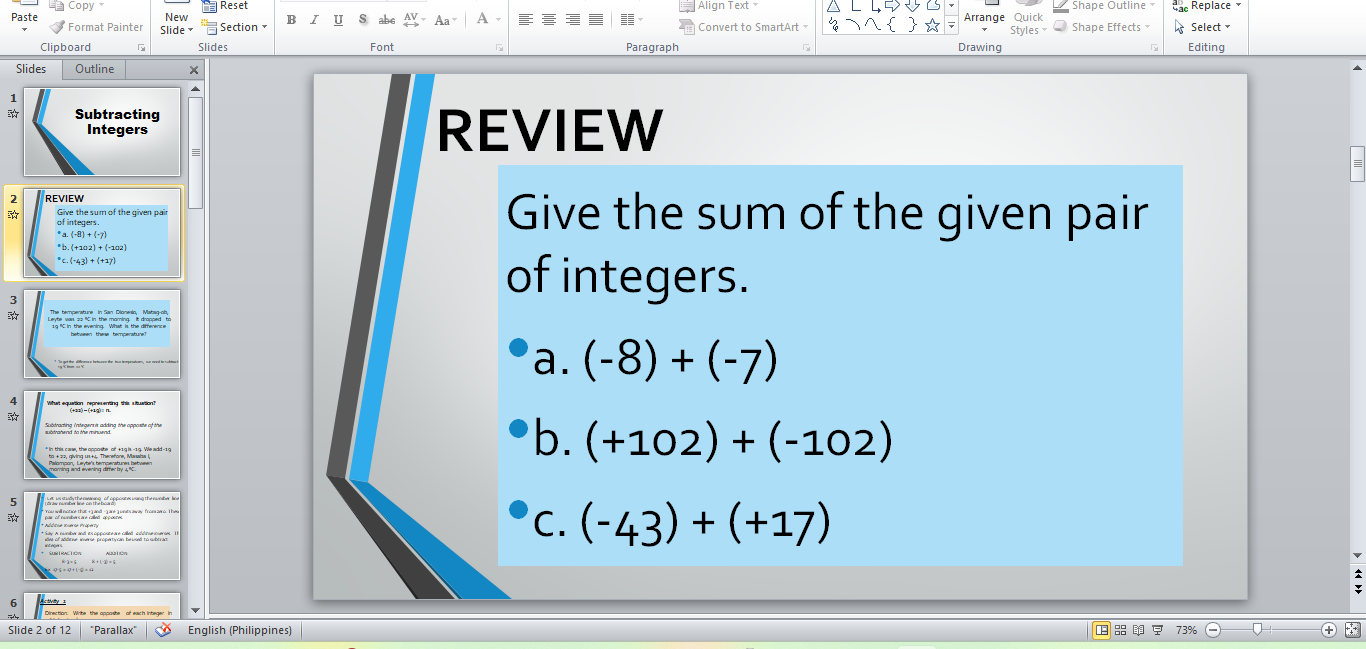This screenshot has width=1366, height=649.
Task: Switch to the Outline tab
Action: [x=94, y=69]
